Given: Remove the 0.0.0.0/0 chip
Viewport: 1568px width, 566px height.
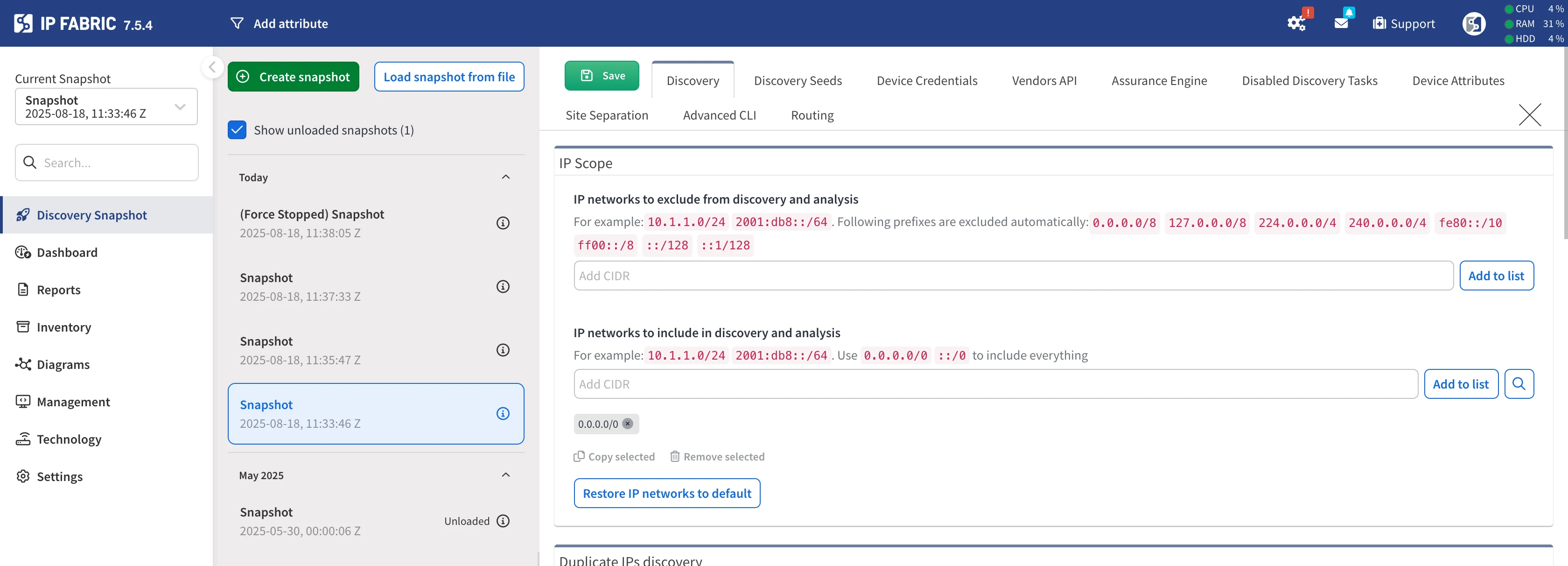Looking at the screenshot, I should pyautogui.click(x=628, y=424).
